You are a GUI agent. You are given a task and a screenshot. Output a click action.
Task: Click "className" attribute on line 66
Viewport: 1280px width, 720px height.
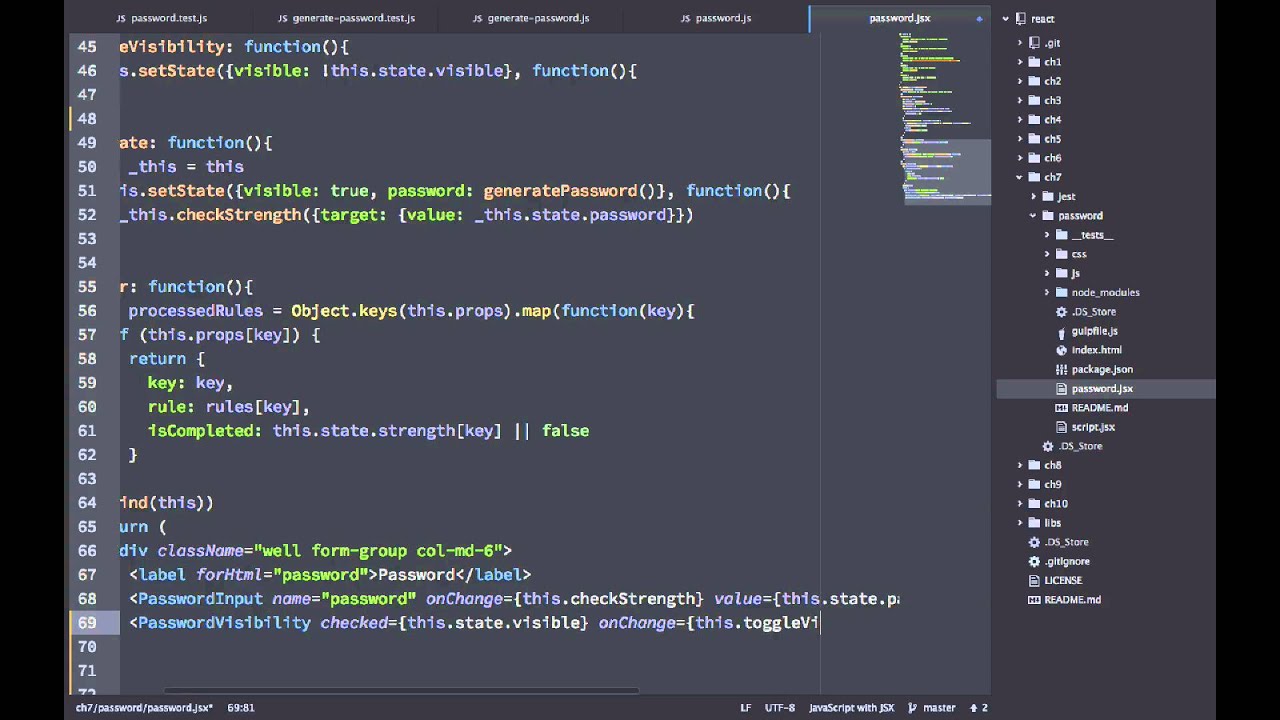[200, 551]
